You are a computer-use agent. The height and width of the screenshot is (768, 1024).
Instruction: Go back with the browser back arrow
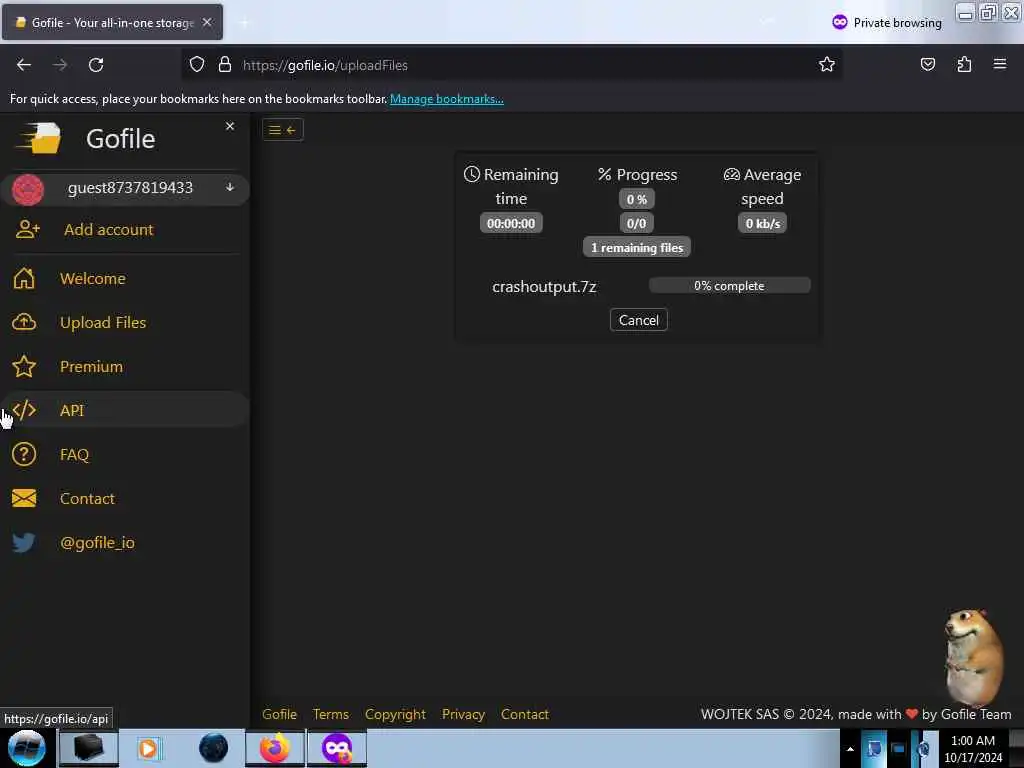point(24,65)
